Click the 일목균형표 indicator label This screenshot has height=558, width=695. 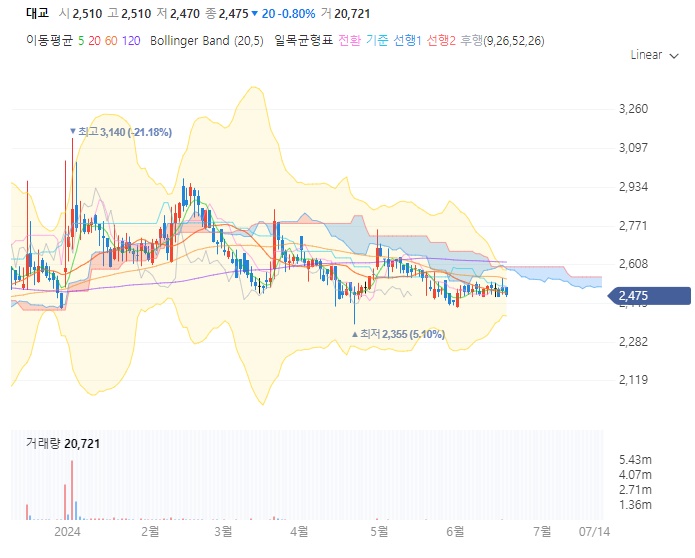303,41
